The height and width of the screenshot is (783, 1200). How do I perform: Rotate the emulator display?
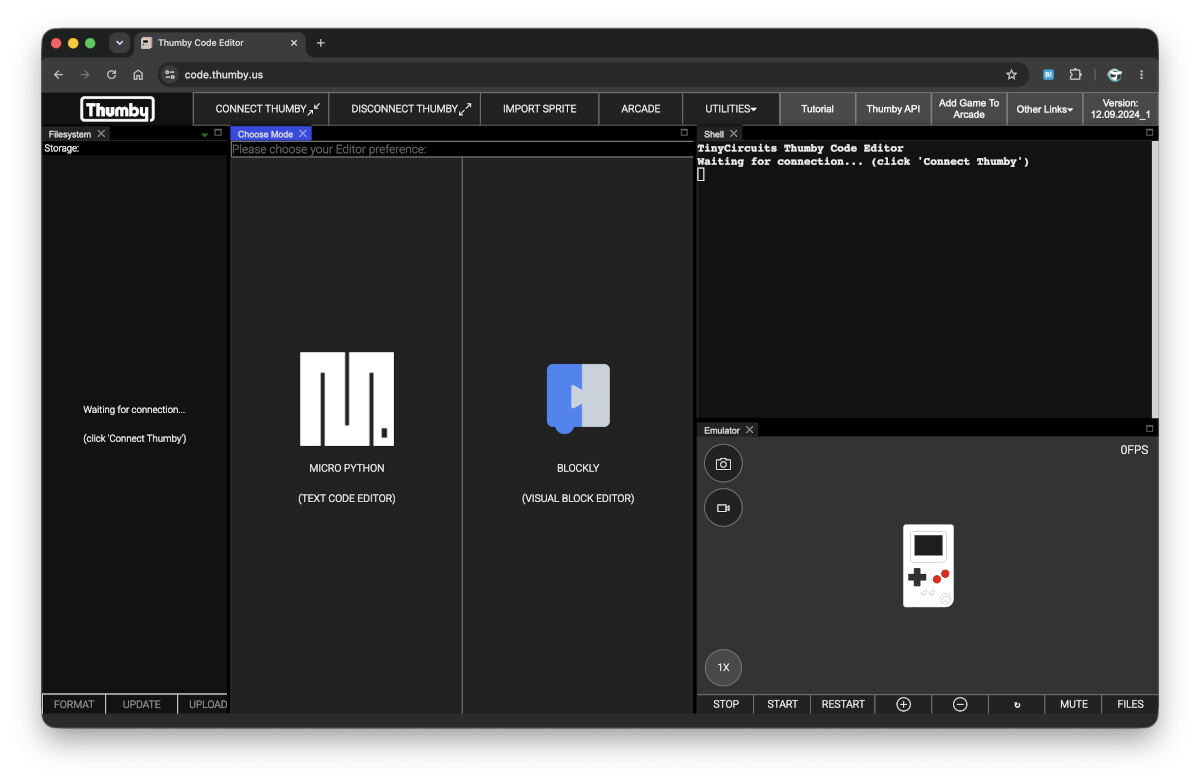pos(1017,704)
